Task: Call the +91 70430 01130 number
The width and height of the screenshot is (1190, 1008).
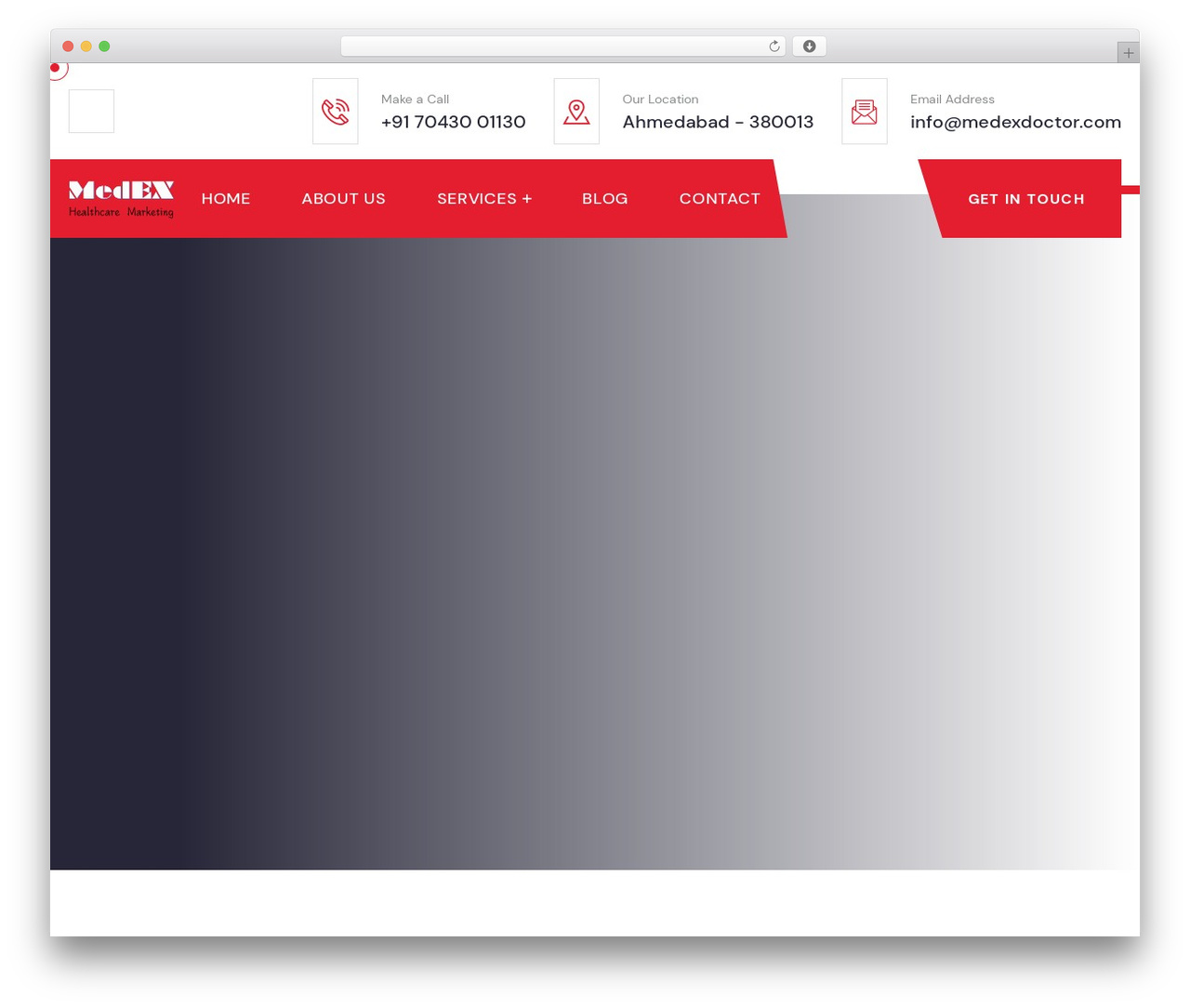Action: coord(454,122)
